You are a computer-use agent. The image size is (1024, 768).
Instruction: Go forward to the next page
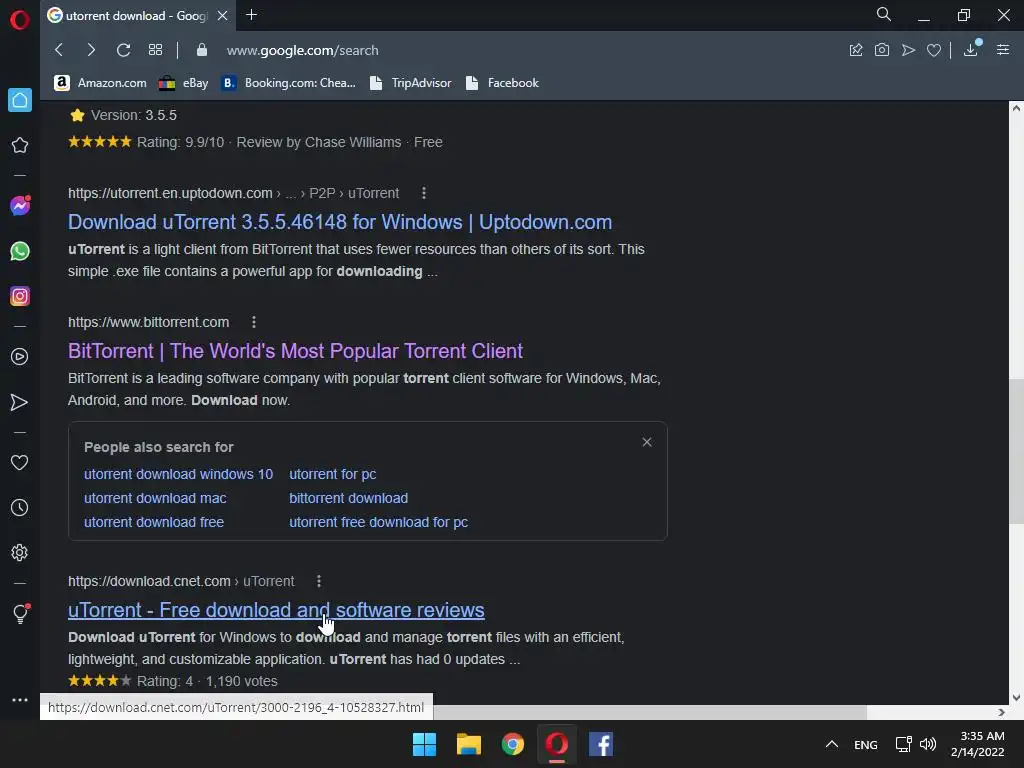tap(91, 50)
